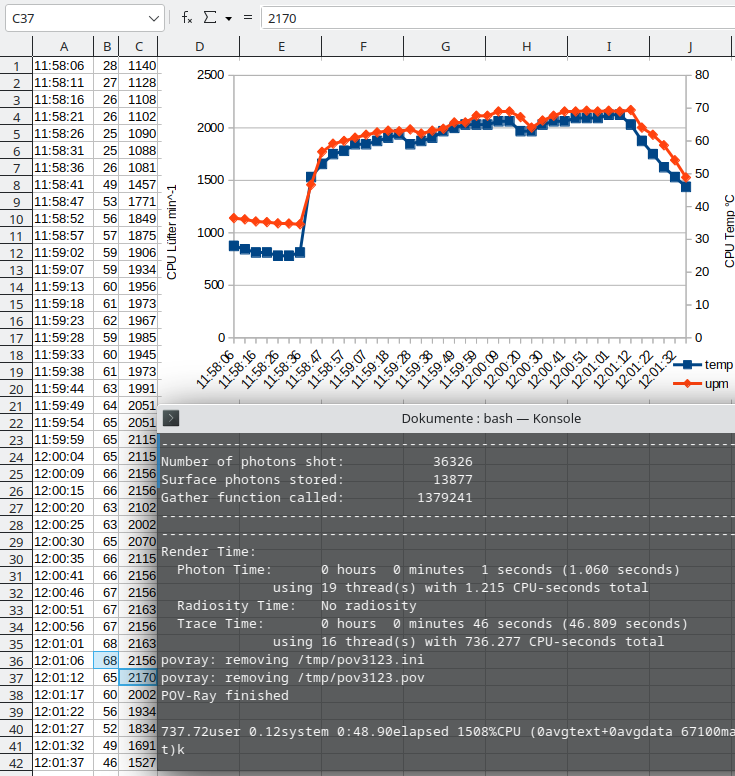Click the Konsole window title bar text
Image resolution: width=735 pixels, height=776 pixels.
point(491,419)
